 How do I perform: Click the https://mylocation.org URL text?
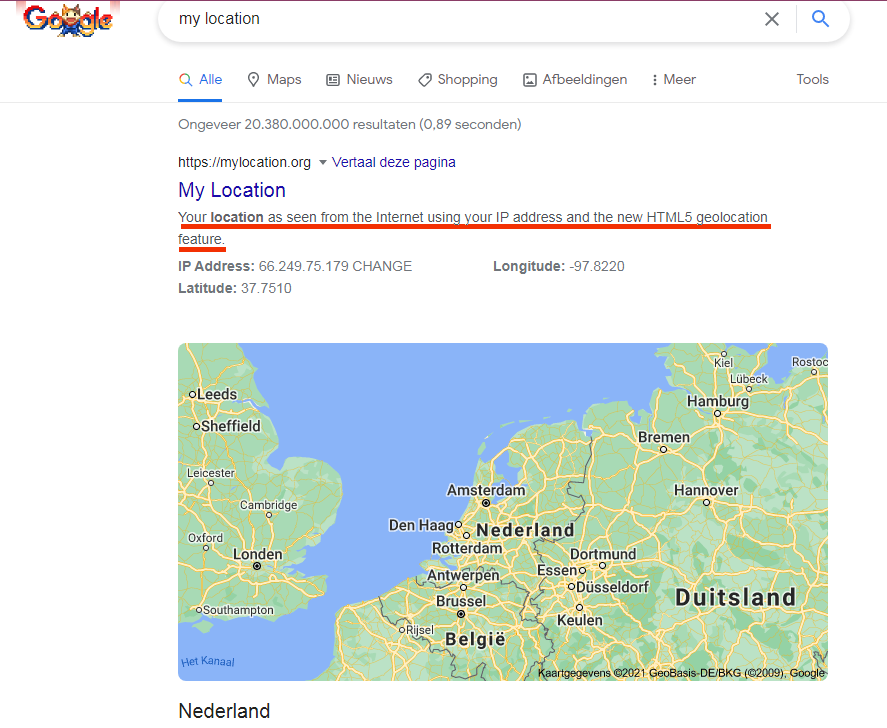(244, 162)
